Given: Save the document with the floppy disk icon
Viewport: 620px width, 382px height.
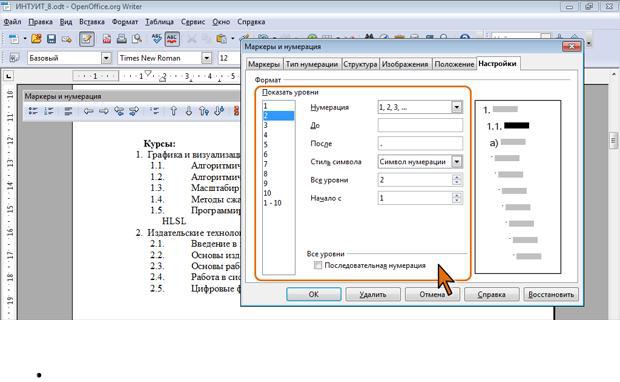Looking at the screenshot, I should (x=51, y=39).
